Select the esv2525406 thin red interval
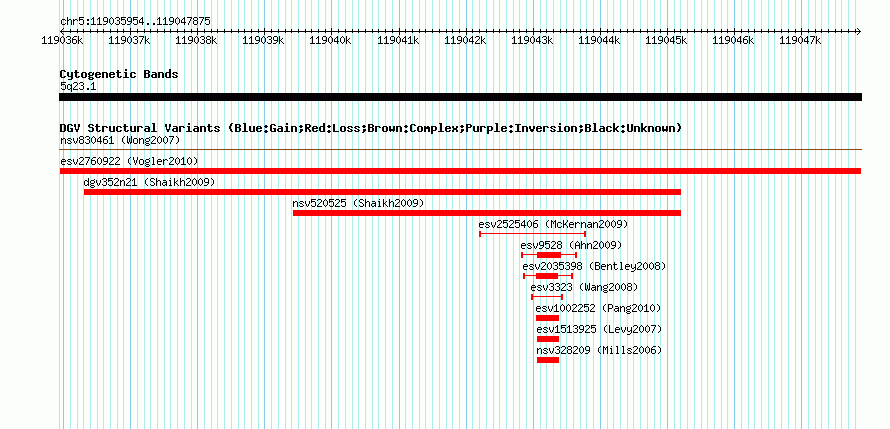The width and height of the screenshot is (890, 429). pyautogui.click(x=532, y=233)
